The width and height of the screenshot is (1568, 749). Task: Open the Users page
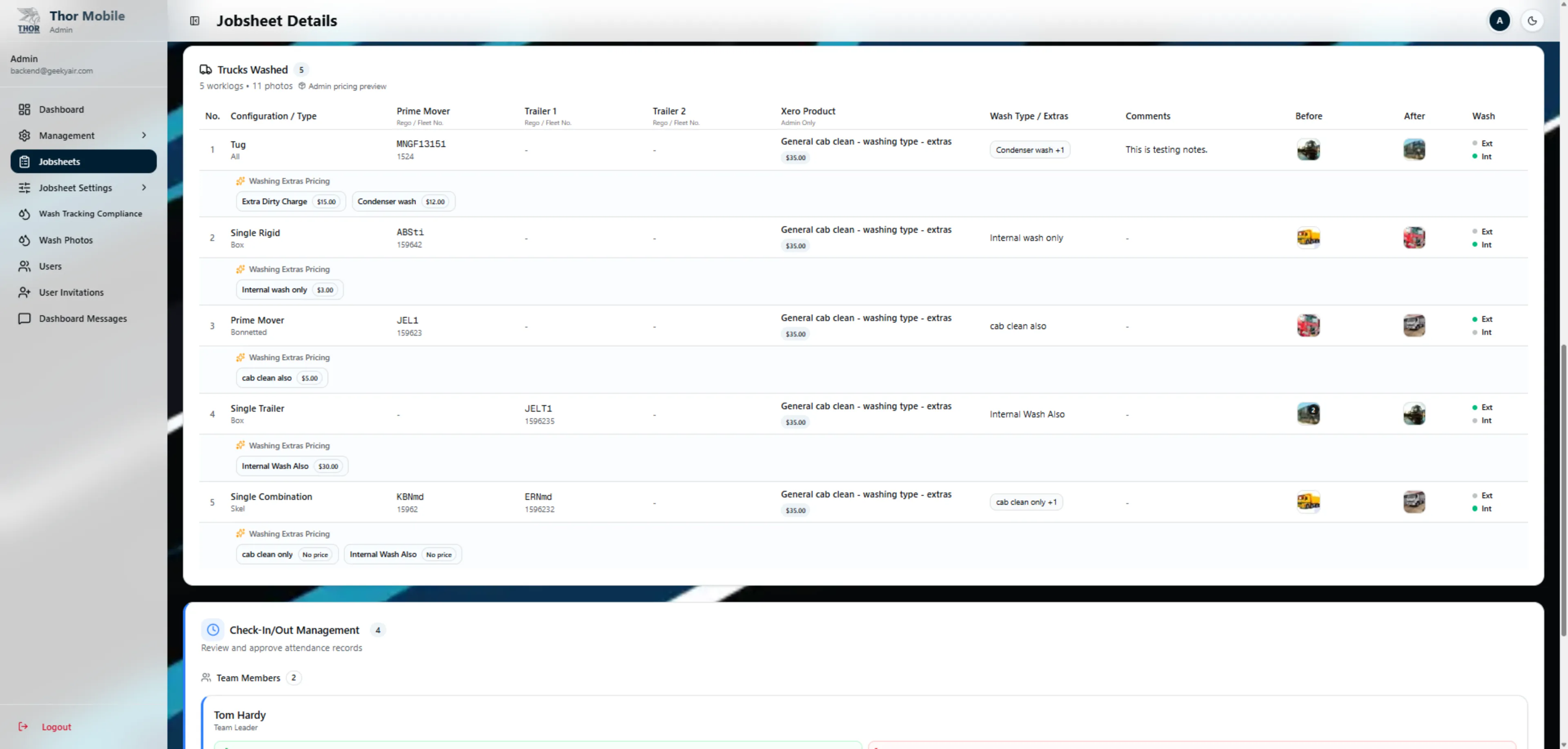(83, 267)
